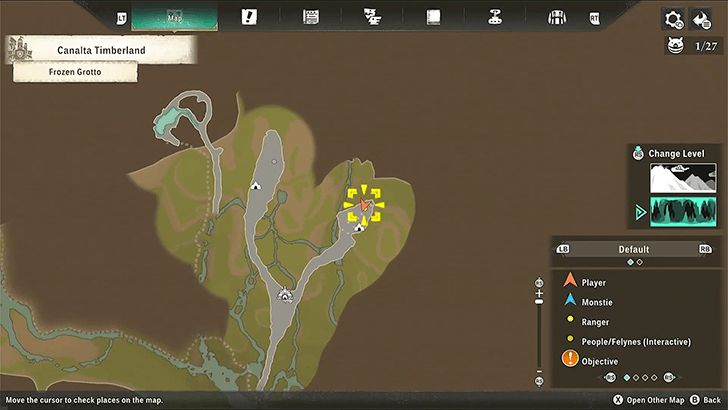
Task: Open the book icon tab
Action: click(x=433, y=17)
